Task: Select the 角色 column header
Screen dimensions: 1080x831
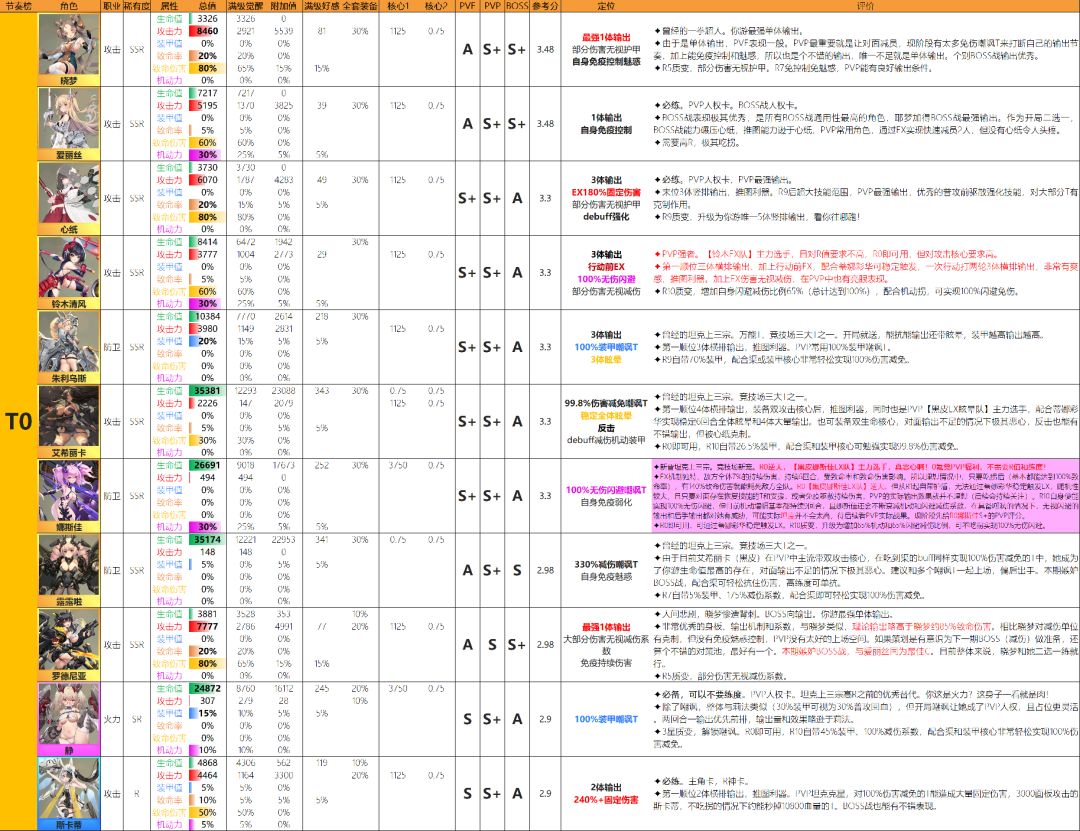Action: point(69,6)
